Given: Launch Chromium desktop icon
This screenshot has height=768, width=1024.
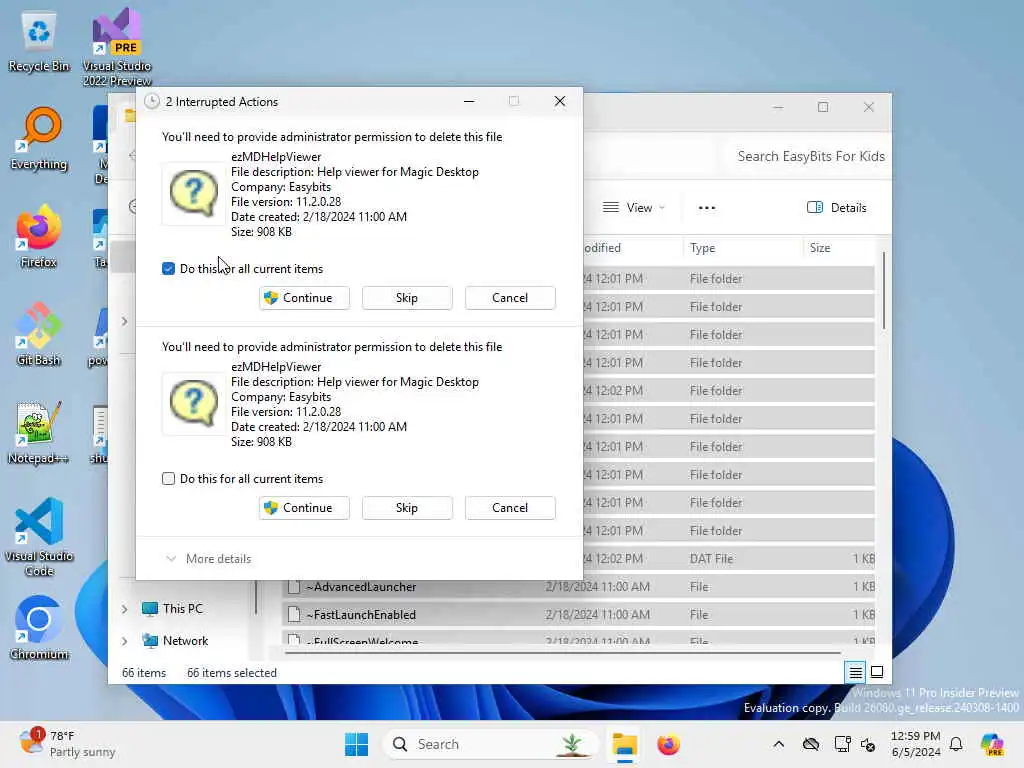Looking at the screenshot, I should (x=39, y=628).
